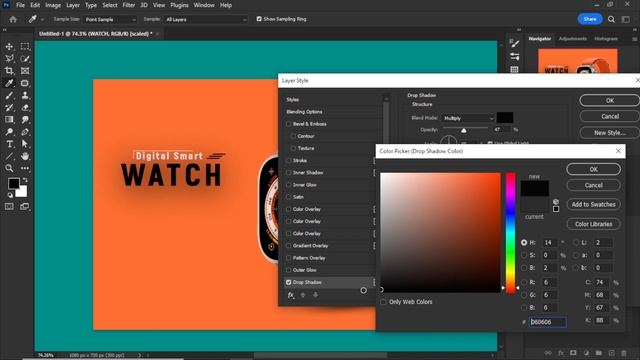
Task: Select the Horizontal Type tool
Action: coord(9,144)
